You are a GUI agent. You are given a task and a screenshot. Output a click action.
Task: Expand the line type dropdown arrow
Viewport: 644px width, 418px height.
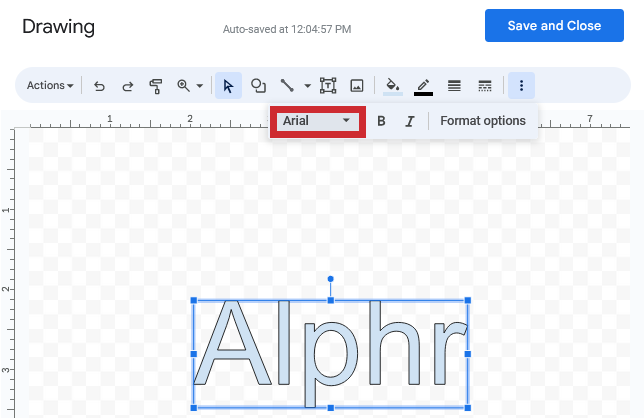pos(307,86)
